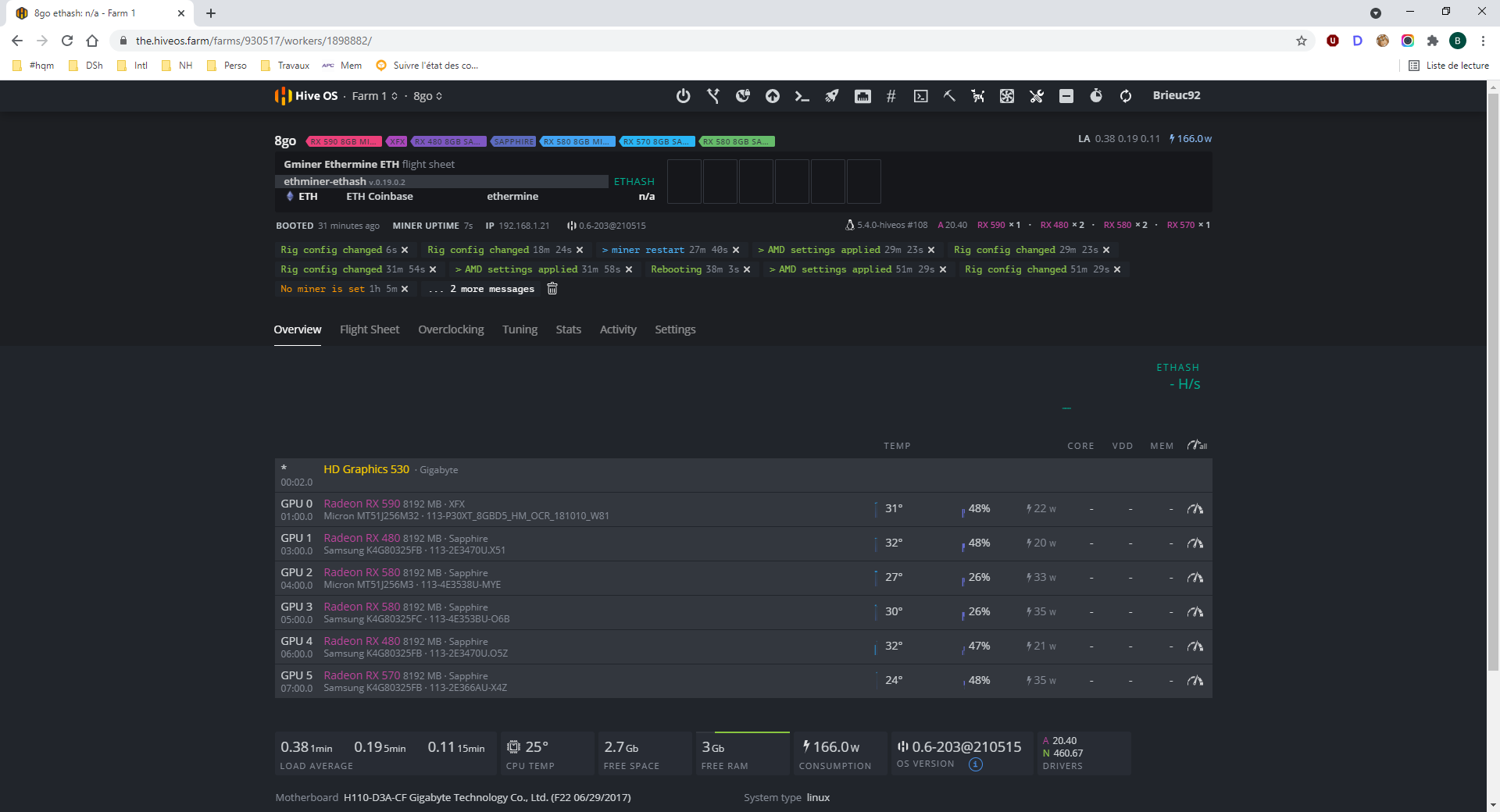Screen dimensions: 1500x812
Task: Click the OpenVPN globe-lock icon
Action: (x=743, y=96)
